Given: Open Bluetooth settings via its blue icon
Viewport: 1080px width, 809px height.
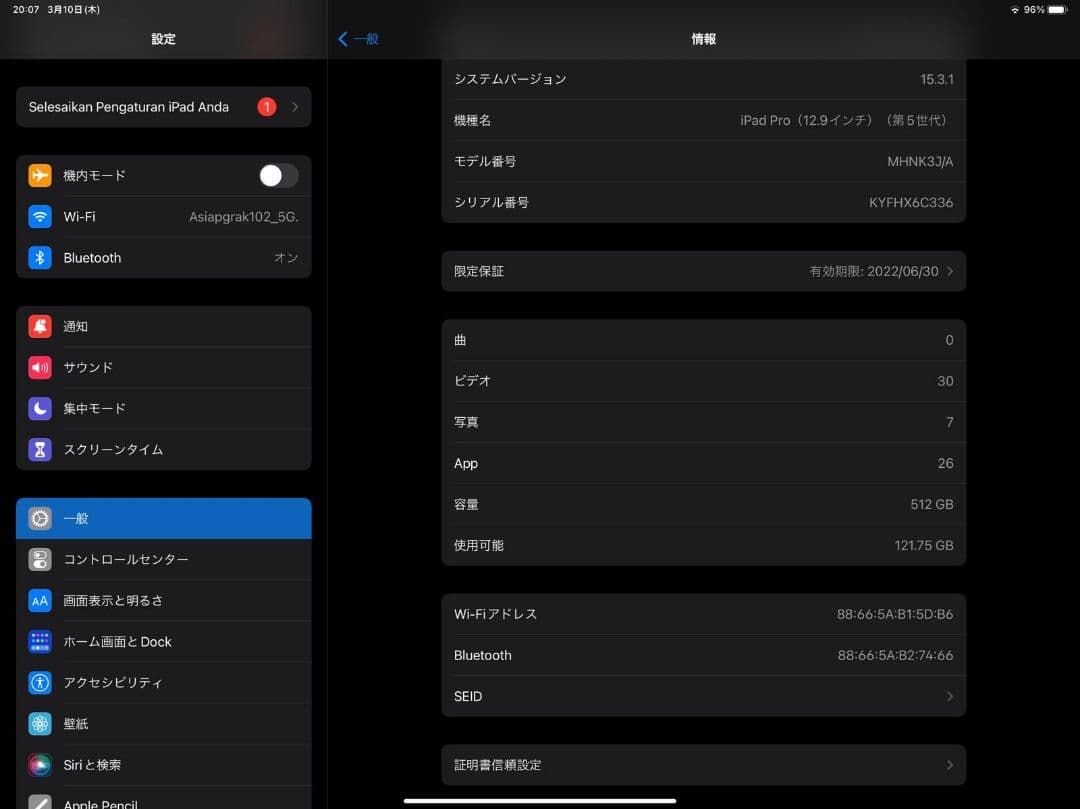Looking at the screenshot, I should pos(39,257).
